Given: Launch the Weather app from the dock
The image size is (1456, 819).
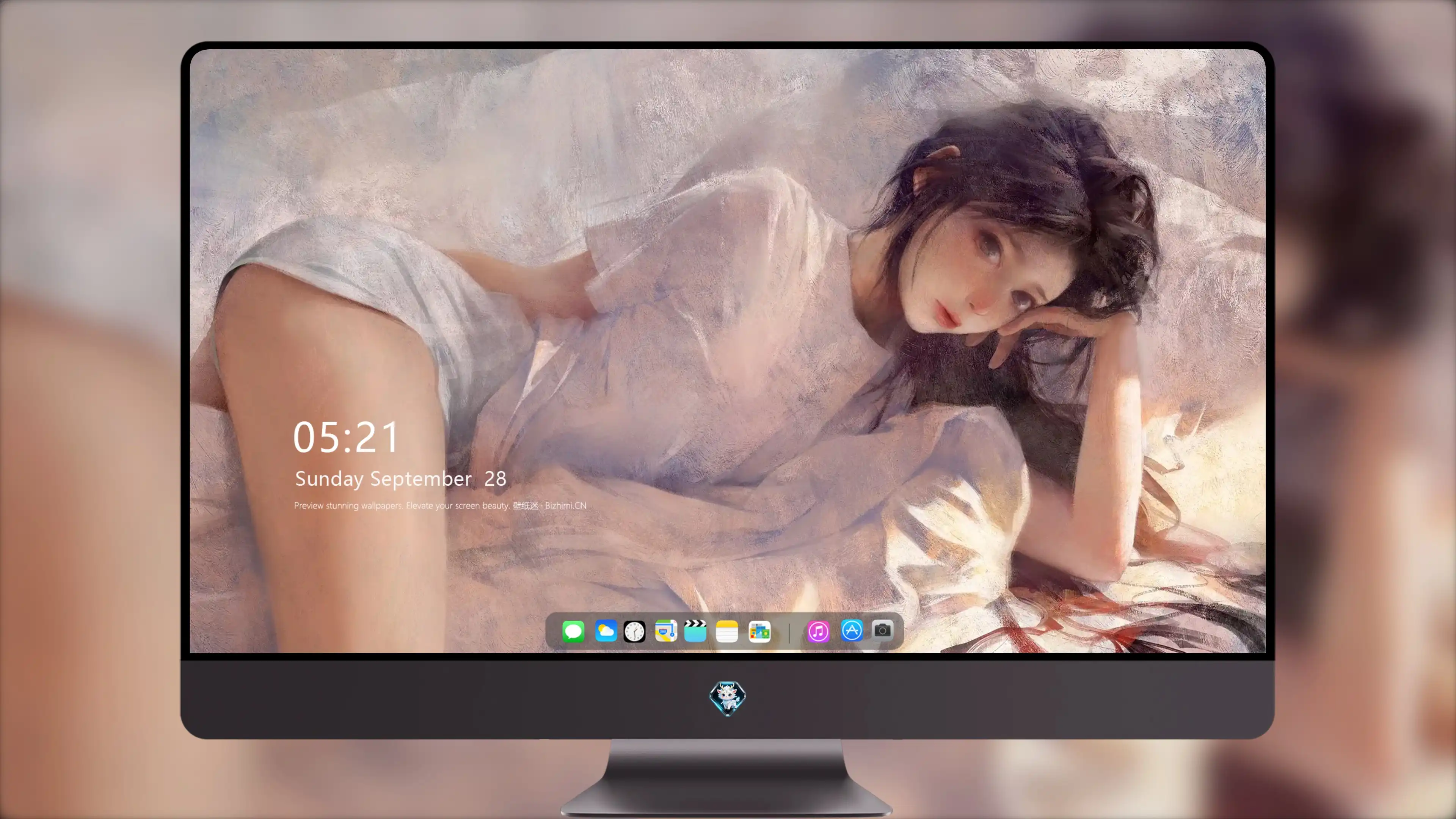Looking at the screenshot, I should (606, 631).
